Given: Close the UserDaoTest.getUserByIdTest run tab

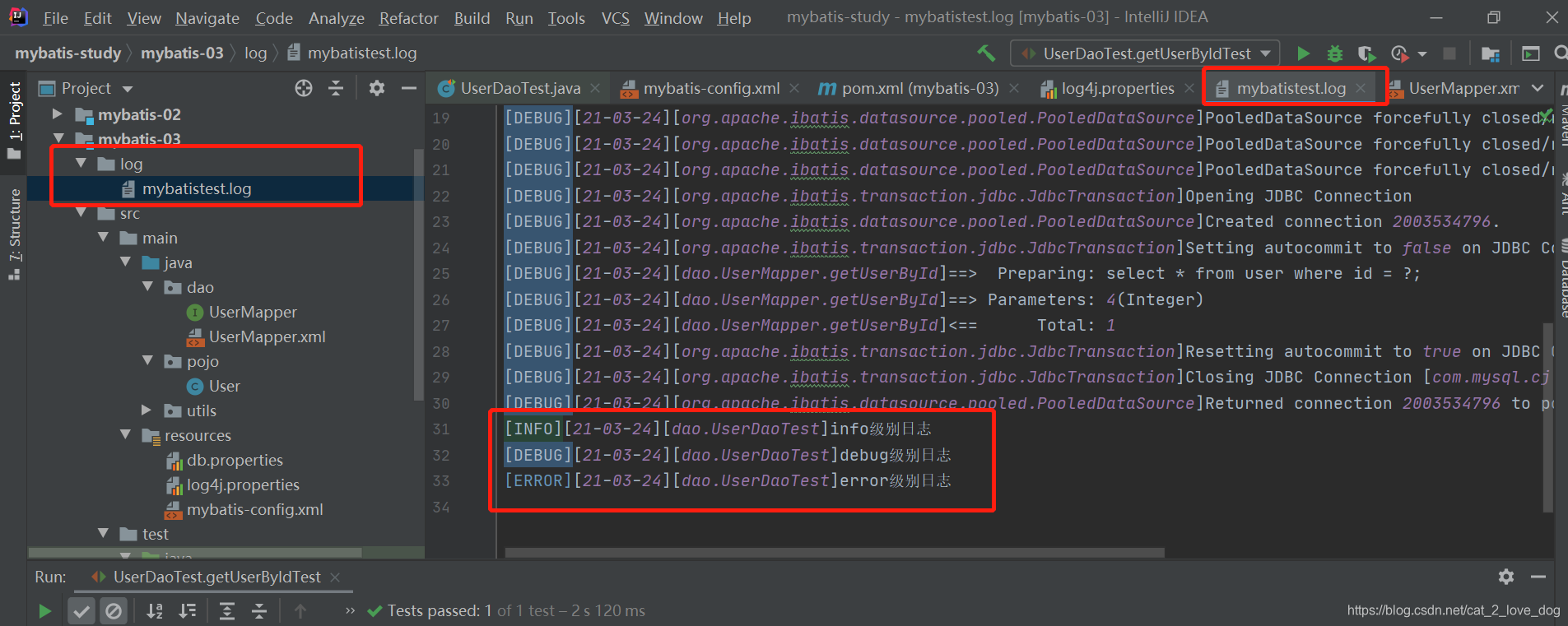Looking at the screenshot, I should (x=335, y=577).
